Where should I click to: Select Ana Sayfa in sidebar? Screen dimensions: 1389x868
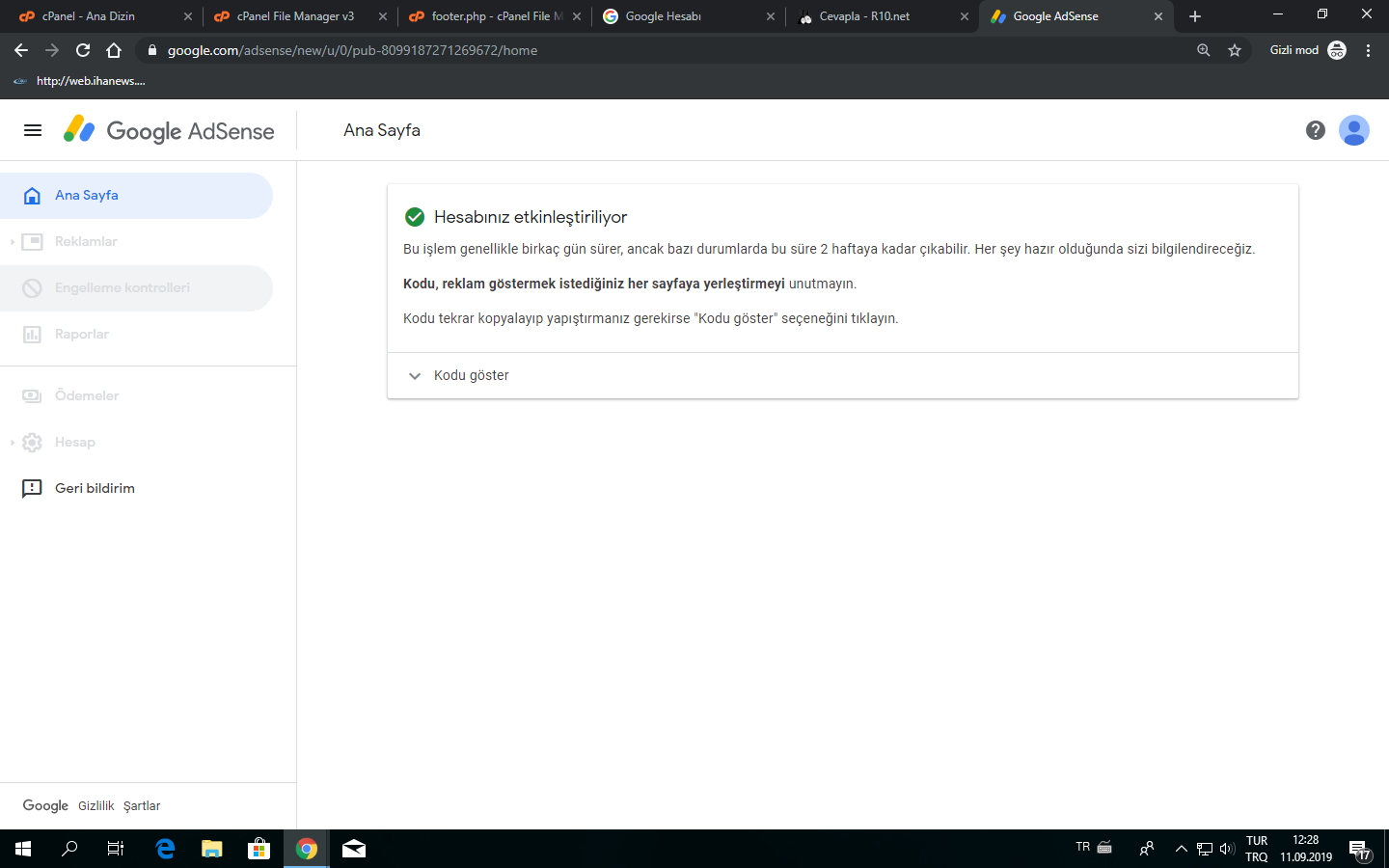[136, 196]
